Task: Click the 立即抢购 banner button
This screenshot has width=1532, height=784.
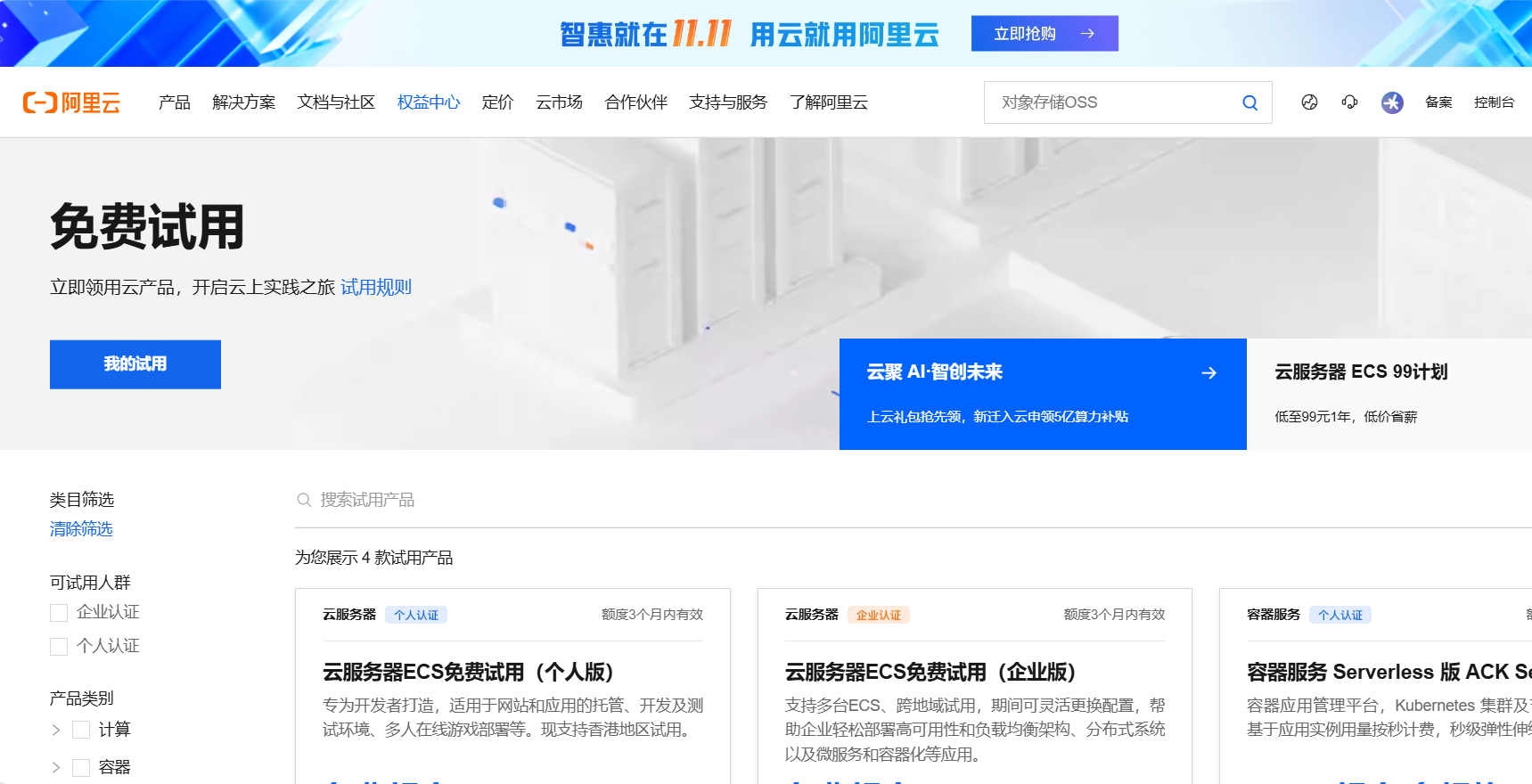Action: [1045, 34]
